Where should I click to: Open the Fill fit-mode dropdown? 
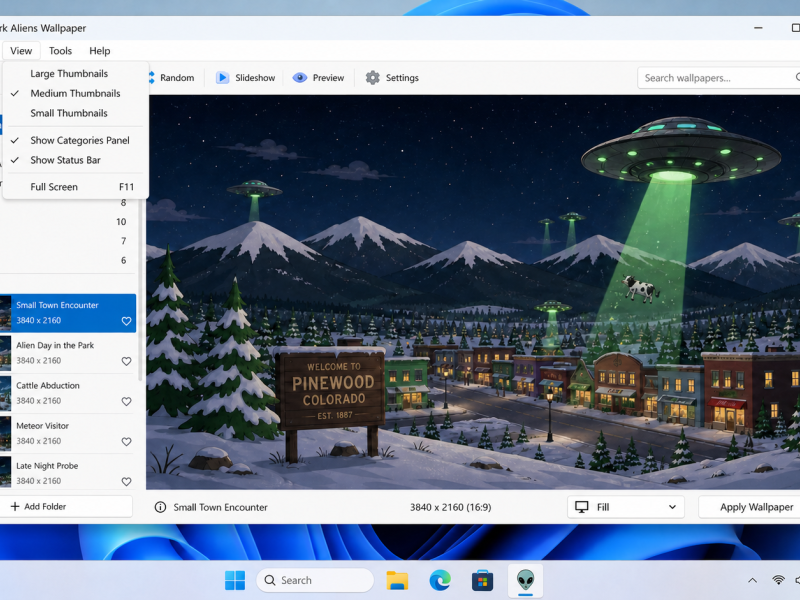coord(626,507)
